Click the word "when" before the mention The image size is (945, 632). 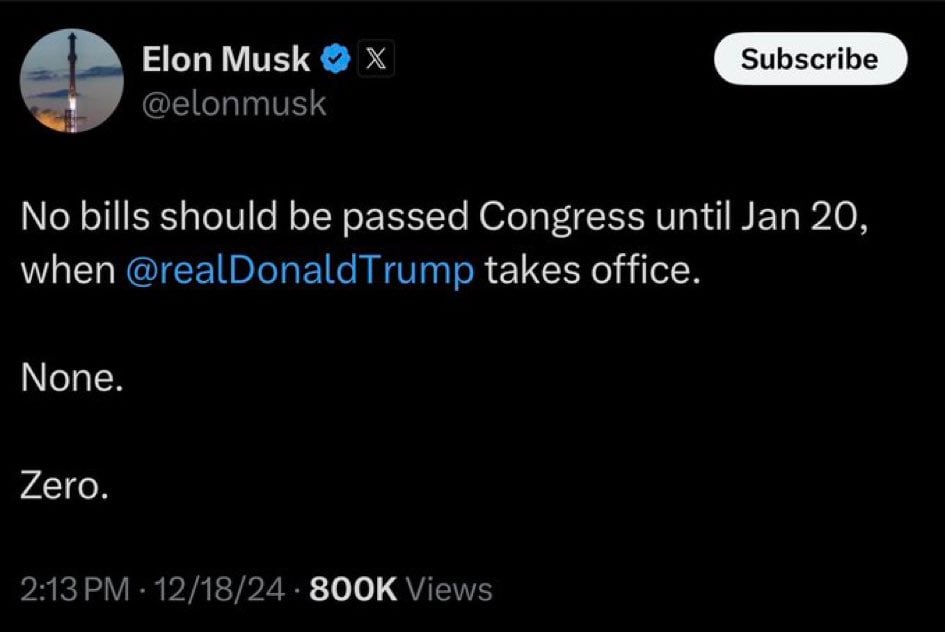pyautogui.click(x=68, y=272)
